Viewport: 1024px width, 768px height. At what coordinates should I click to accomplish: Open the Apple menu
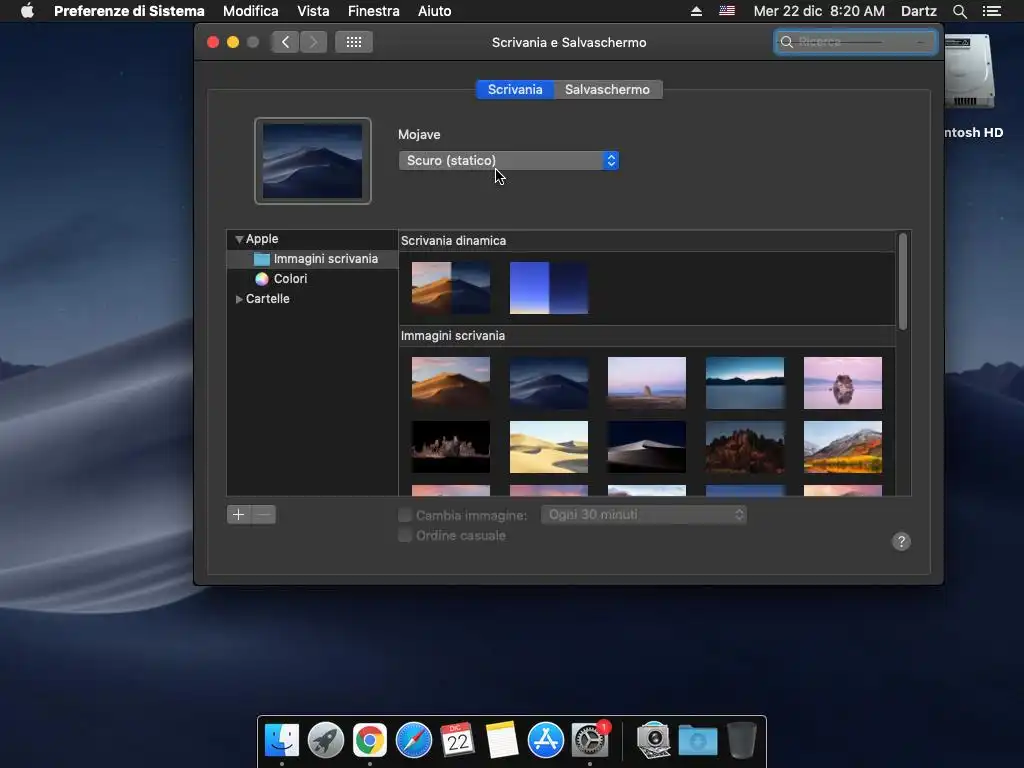pos(27,11)
